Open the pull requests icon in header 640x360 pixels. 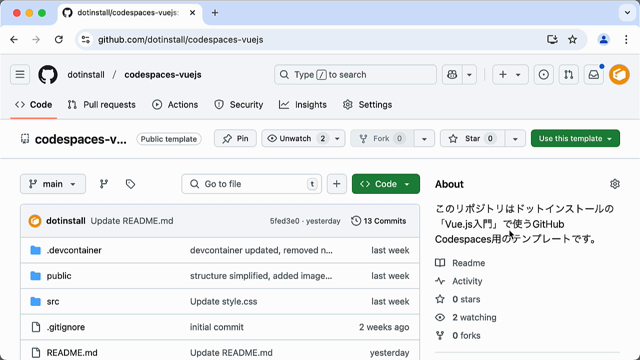(569, 75)
